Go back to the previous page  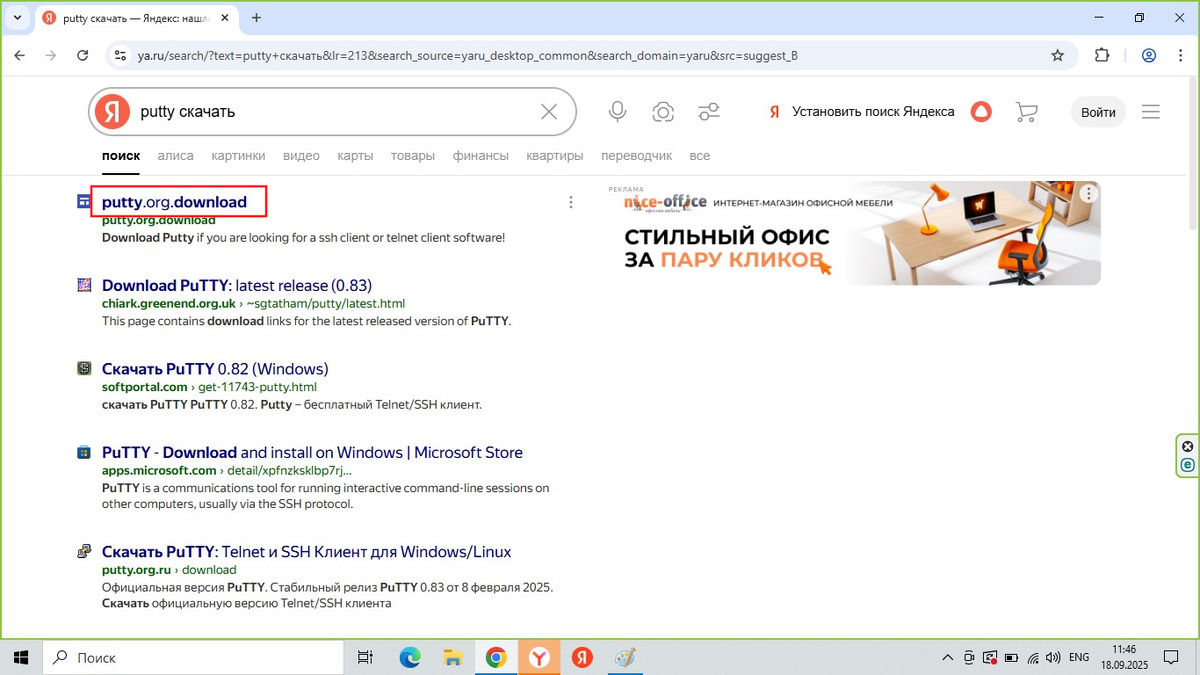(x=19, y=55)
